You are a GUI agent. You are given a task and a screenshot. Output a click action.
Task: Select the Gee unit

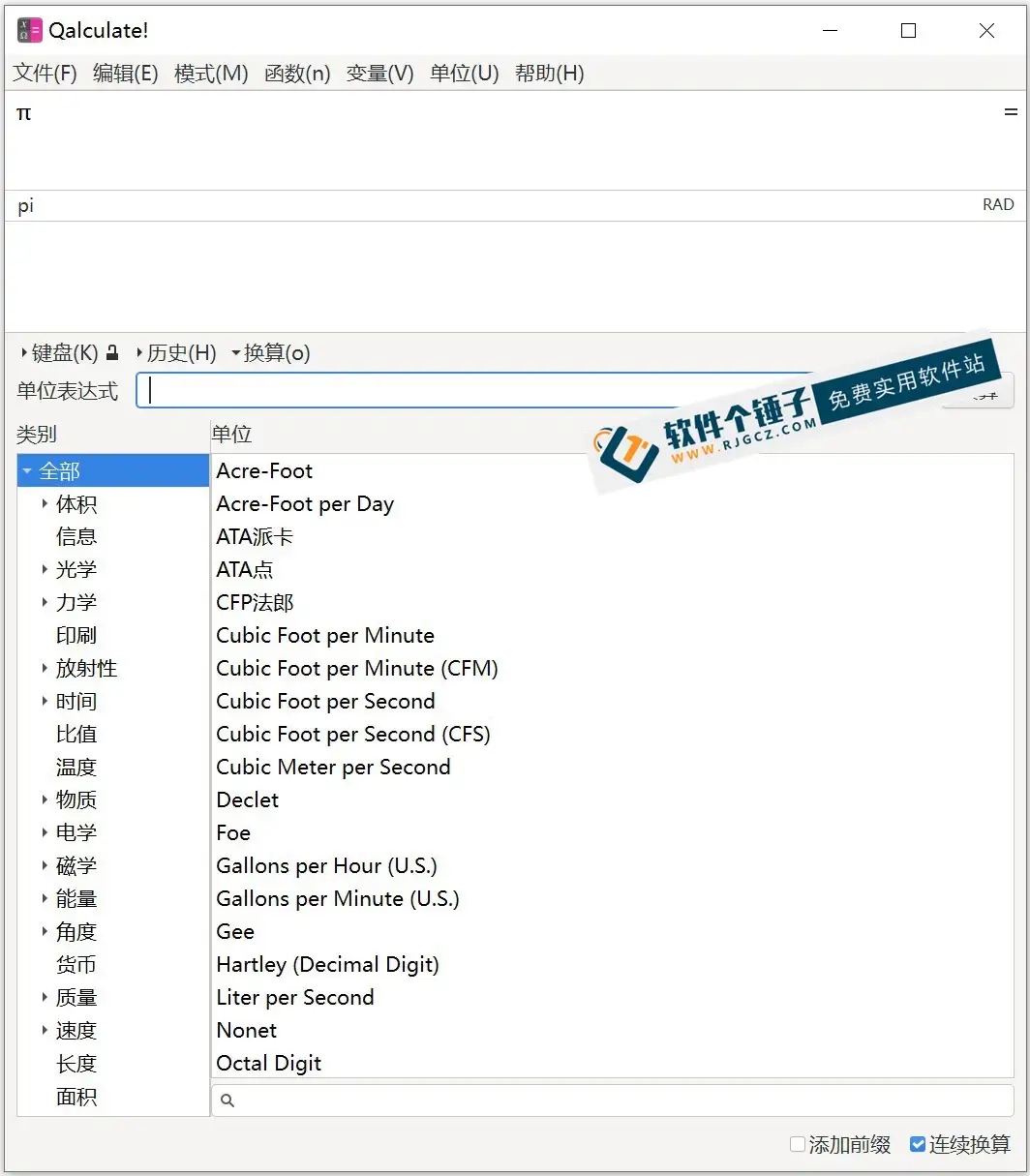click(x=613, y=932)
